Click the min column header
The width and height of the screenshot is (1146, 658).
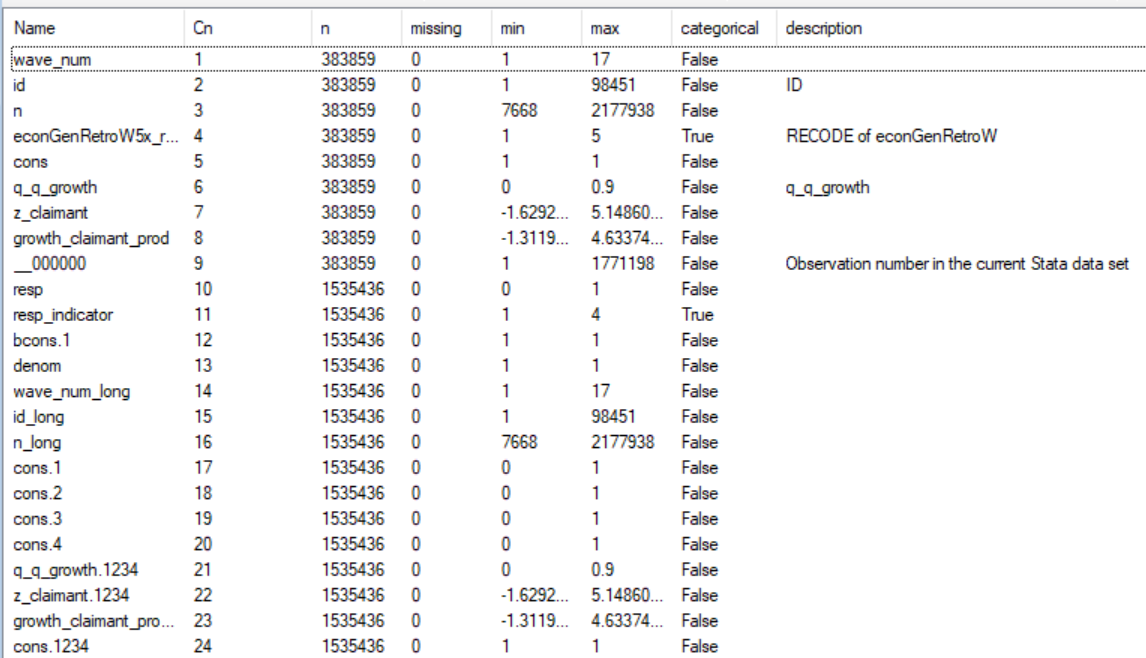coord(512,29)
